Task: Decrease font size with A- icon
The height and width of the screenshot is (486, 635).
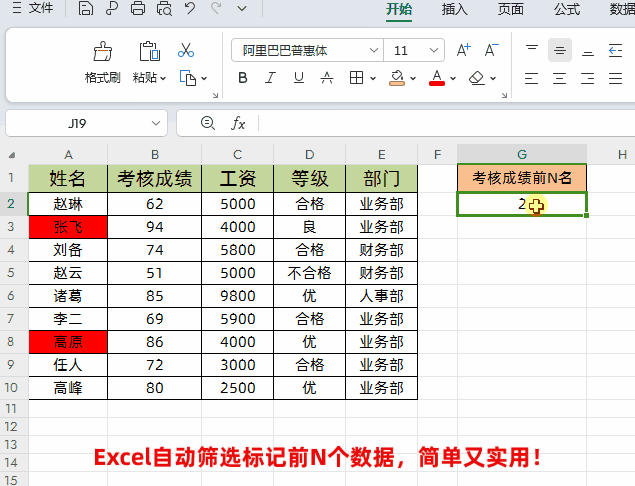Action: tap(492, 50)
